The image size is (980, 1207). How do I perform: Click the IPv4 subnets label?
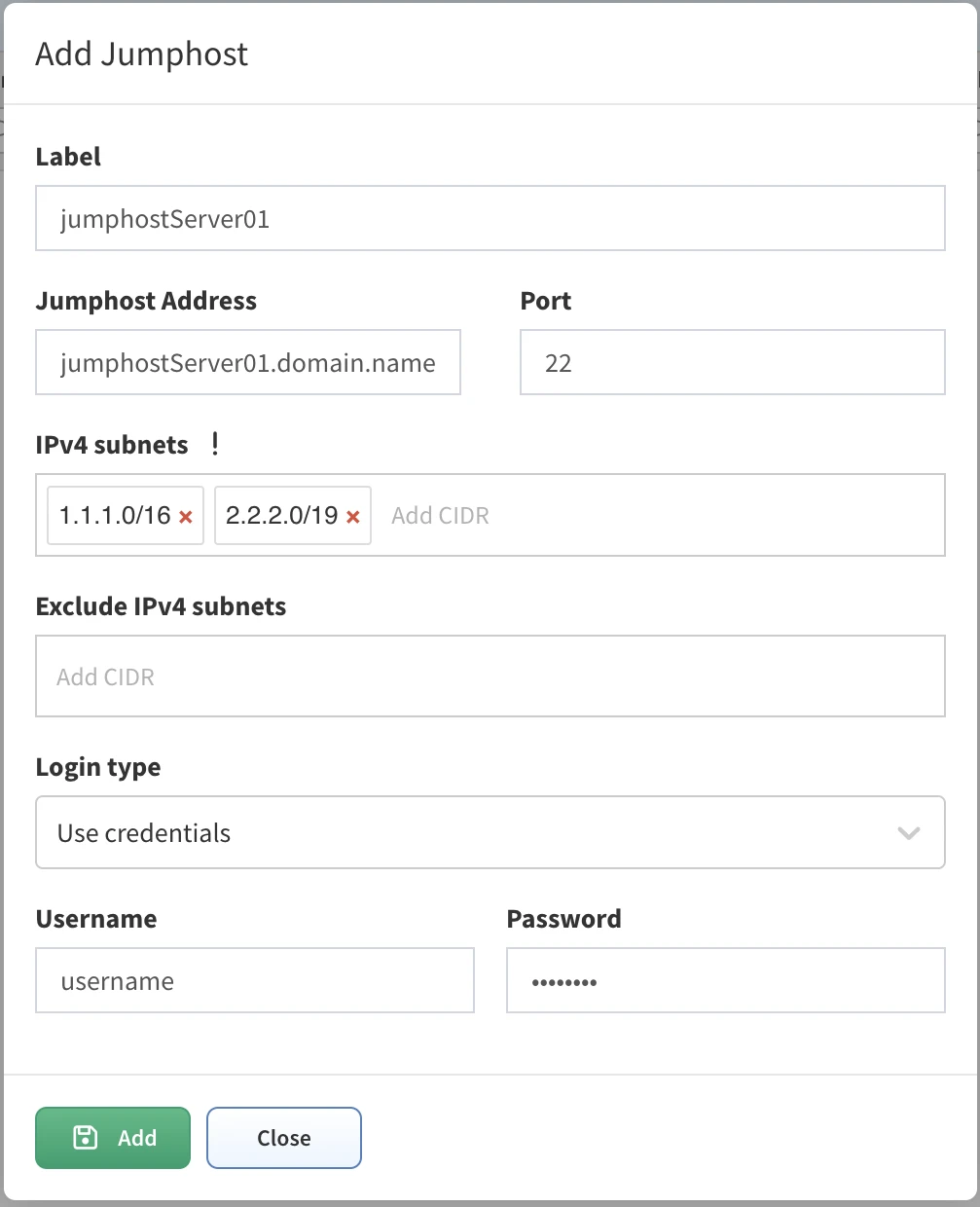click(x=112, y=445)
